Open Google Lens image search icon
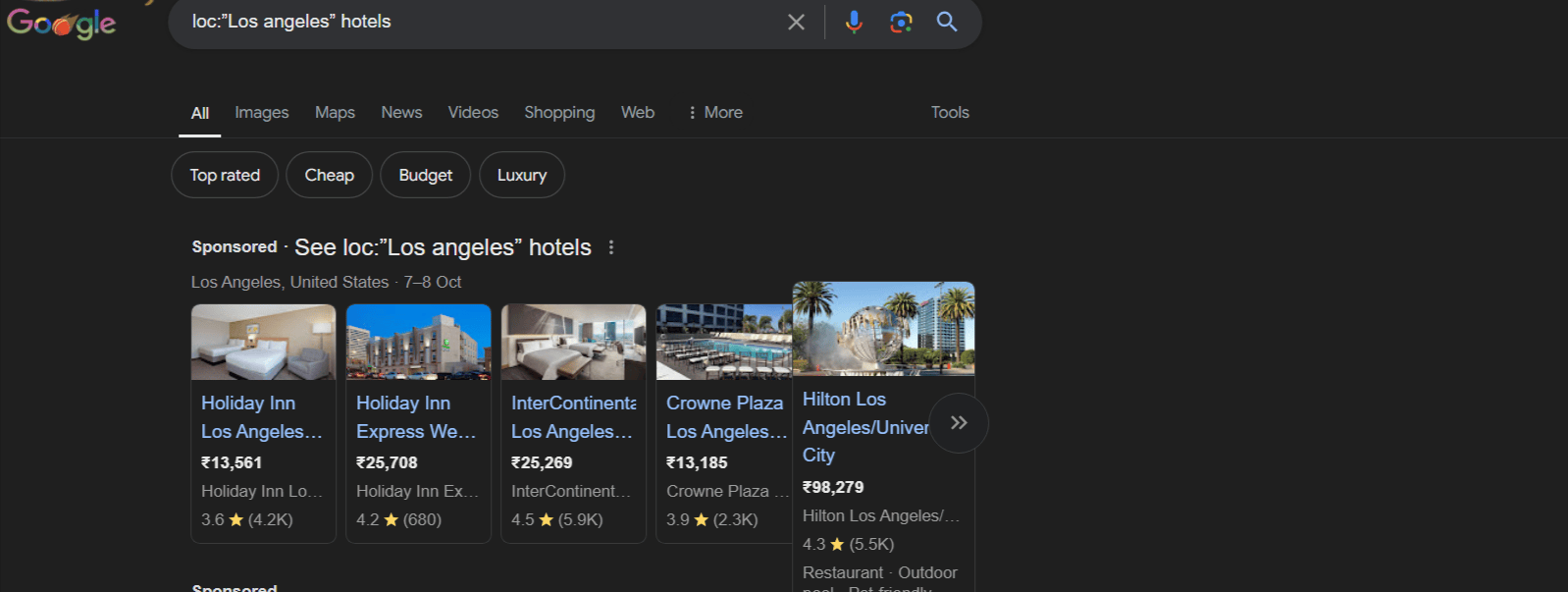 pos(901,22)
